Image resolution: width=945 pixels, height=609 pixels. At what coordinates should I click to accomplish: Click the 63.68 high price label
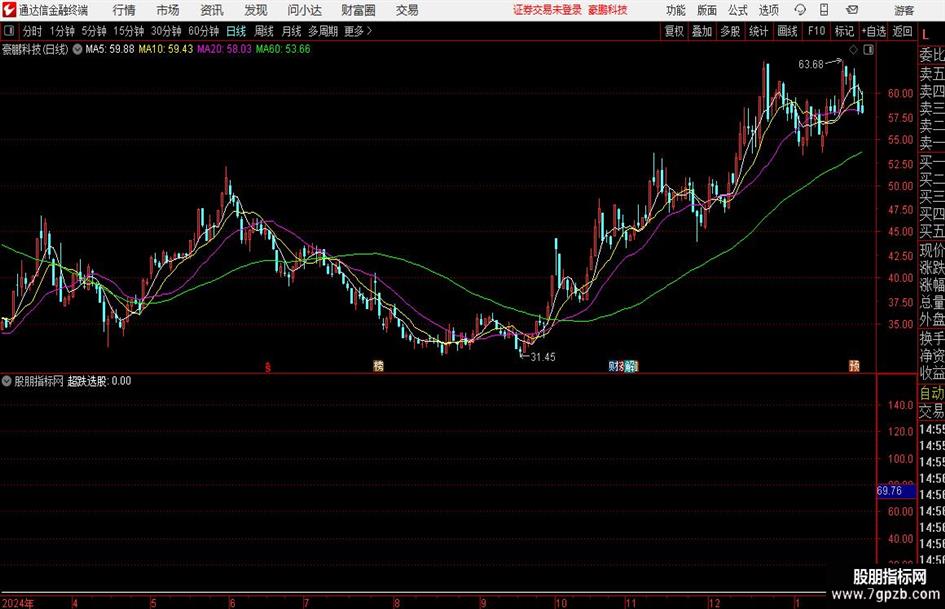click(x=811, y=65)
